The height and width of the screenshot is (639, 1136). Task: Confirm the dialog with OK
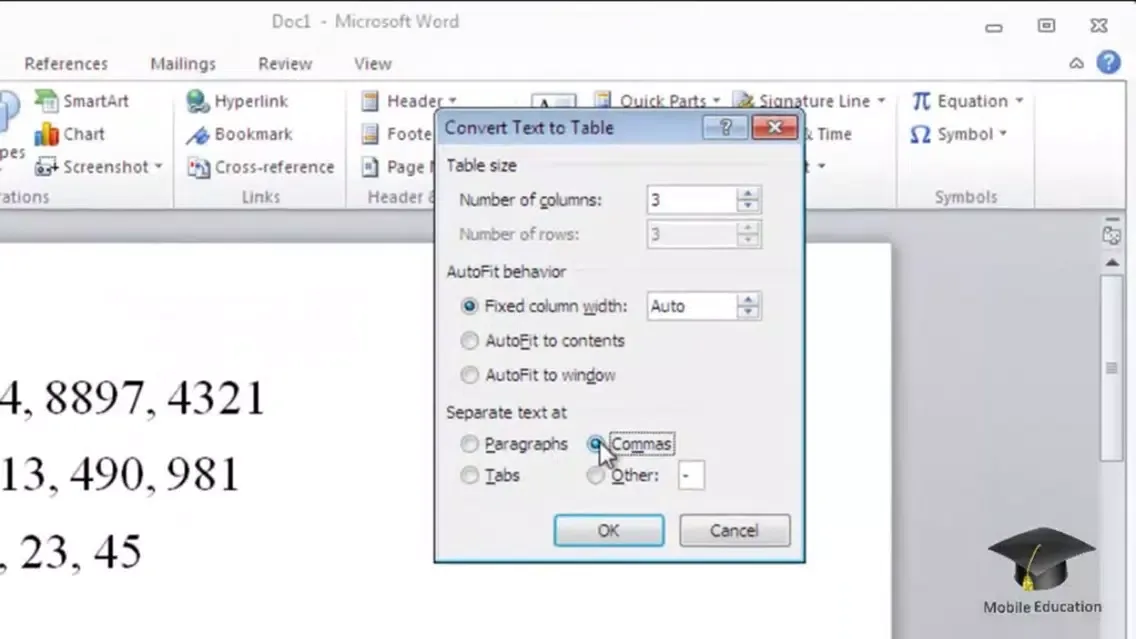[609, 530]
